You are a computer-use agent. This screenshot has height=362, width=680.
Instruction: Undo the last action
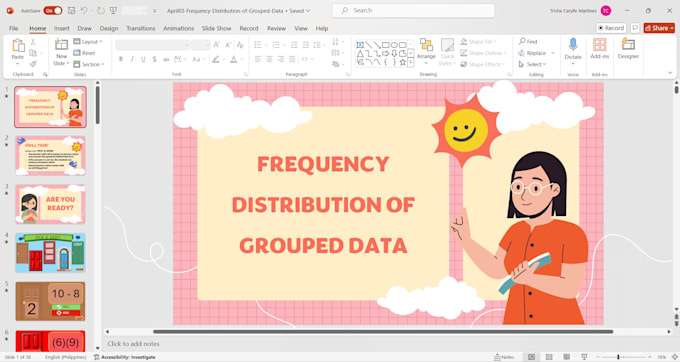pos(84,10)
